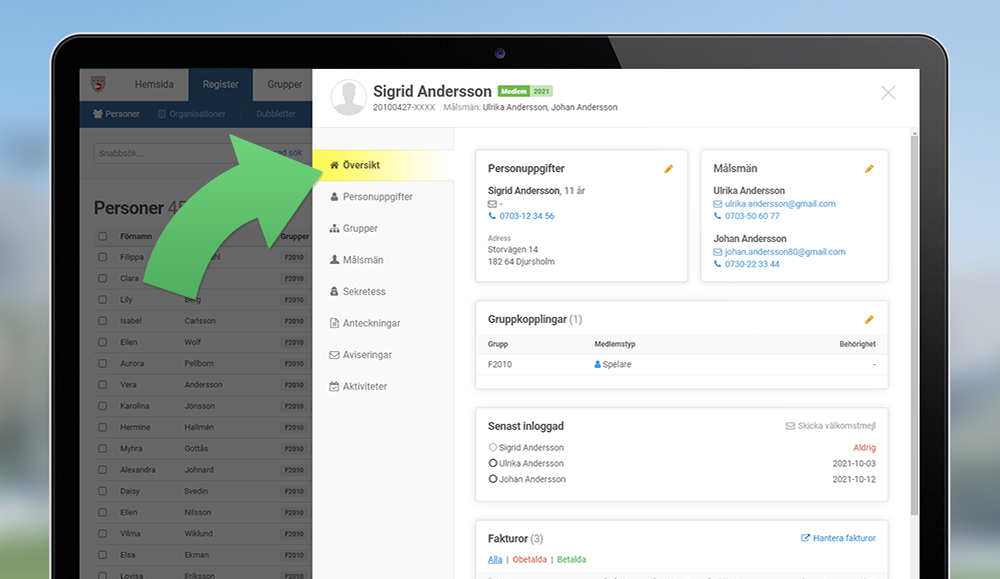The image size is (1000, 579).
Task: Check the box for Isabel Carlsson row
Action: click(x=102, y=321)
